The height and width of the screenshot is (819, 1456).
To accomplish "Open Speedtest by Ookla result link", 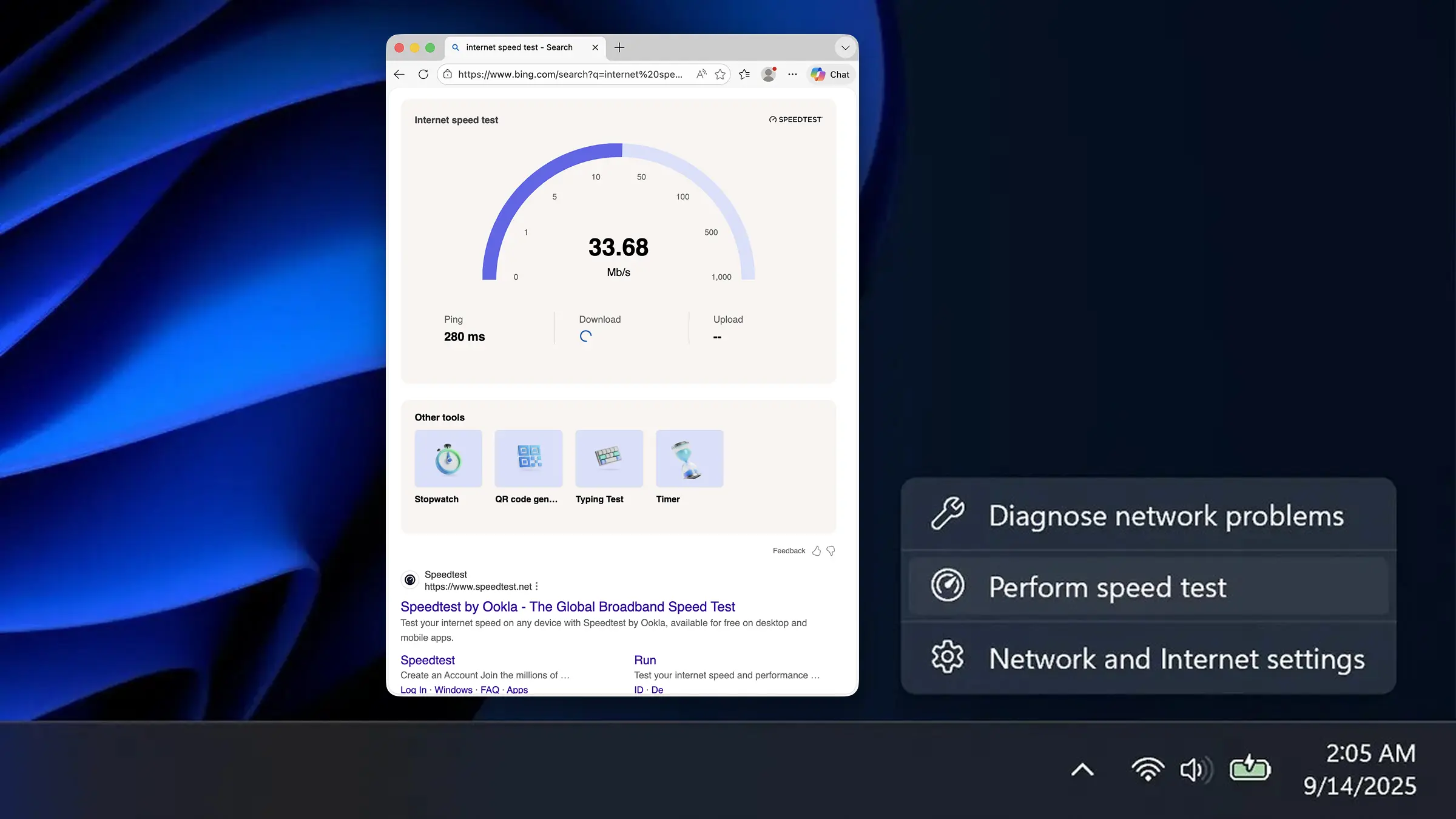I will (x=567, y=607).
